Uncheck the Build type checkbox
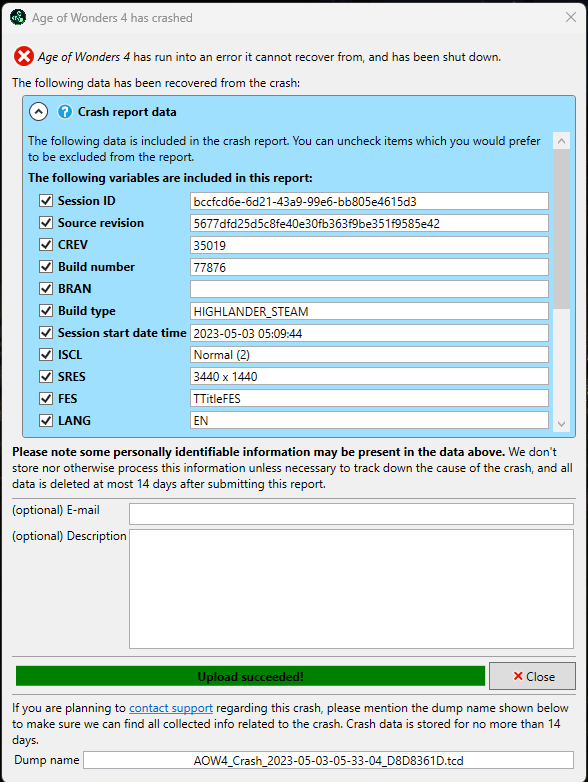 (46, 311)
